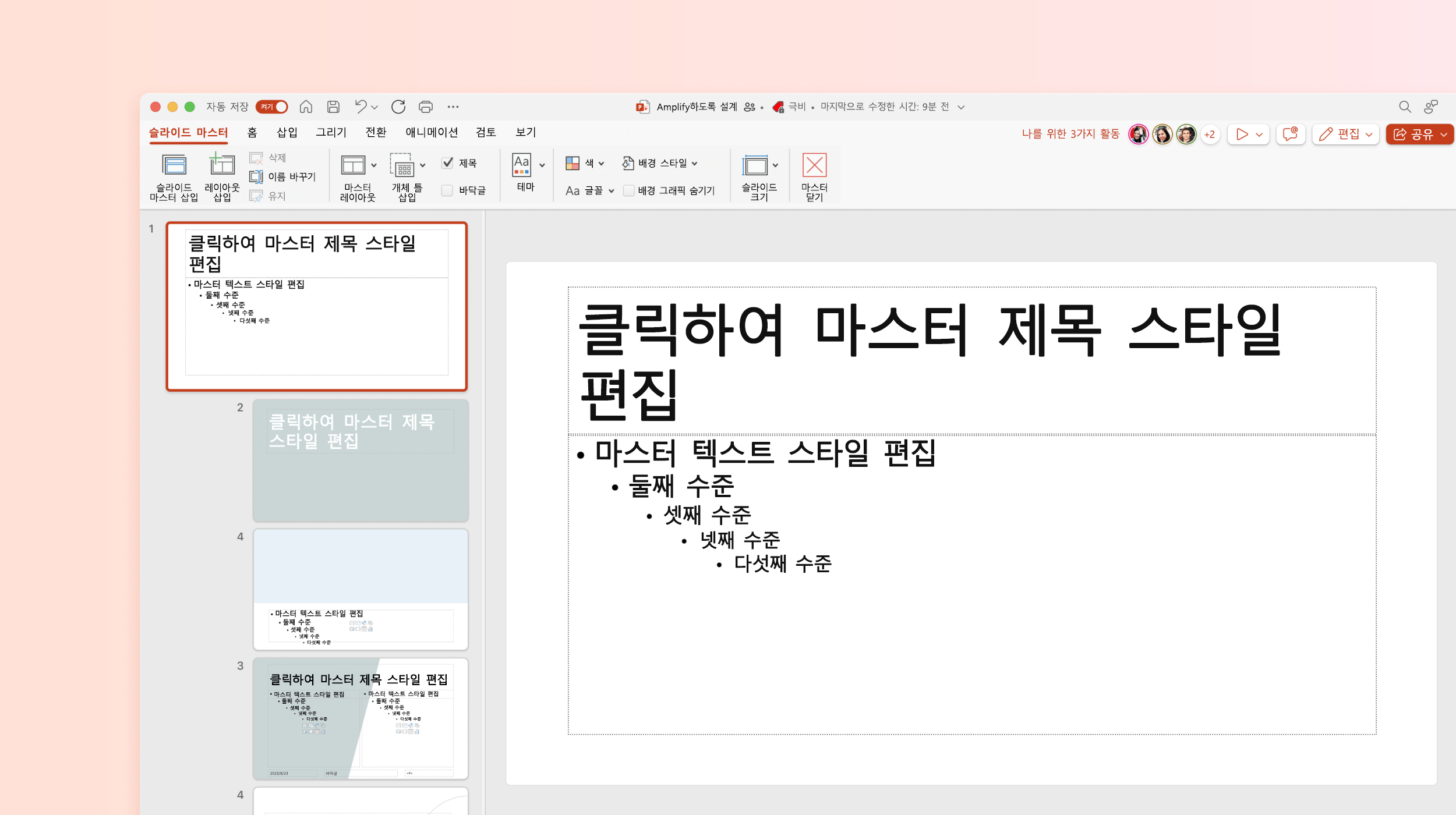This screenshot has width=1456, height=815.
Task: Switch to the Home (홈) tab
Action: coord(252,133)
